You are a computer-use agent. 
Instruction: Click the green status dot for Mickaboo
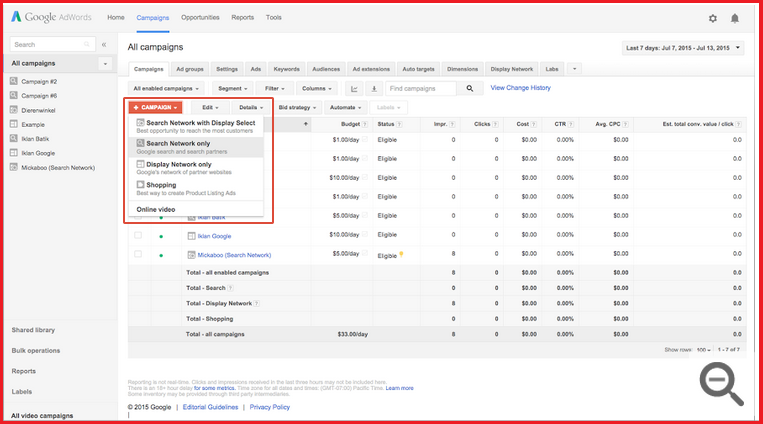point(161,255)
